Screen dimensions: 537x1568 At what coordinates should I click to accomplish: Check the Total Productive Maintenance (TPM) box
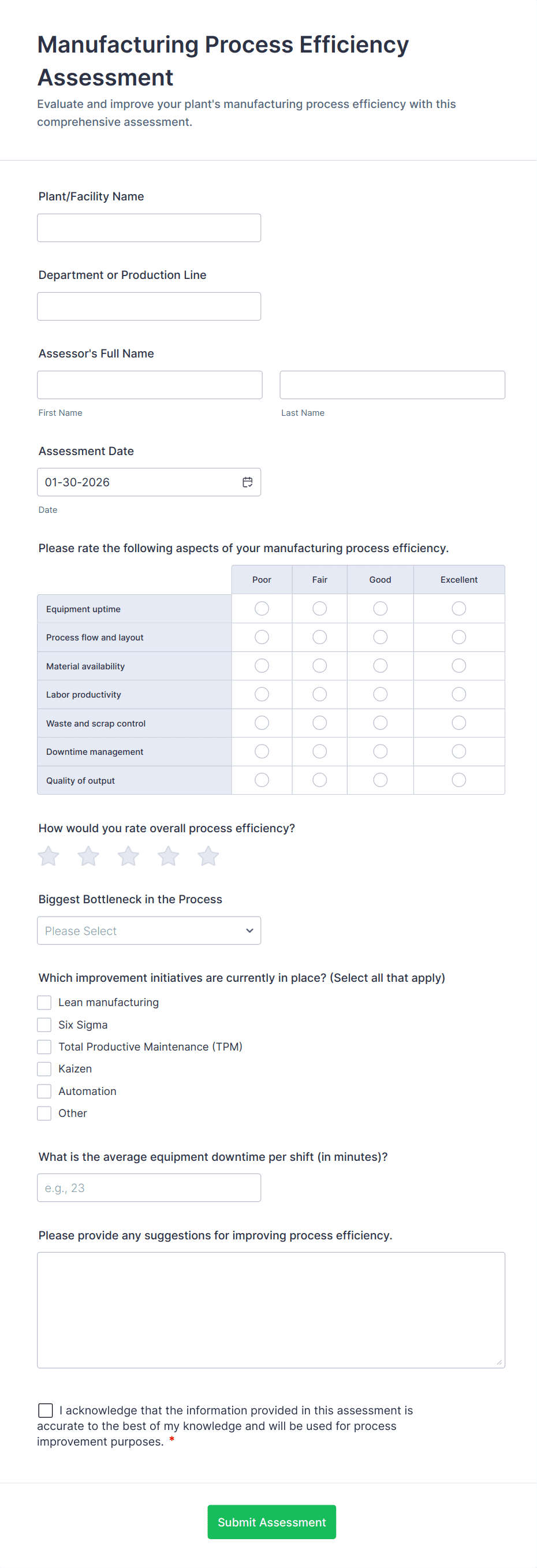[44, 1046]
